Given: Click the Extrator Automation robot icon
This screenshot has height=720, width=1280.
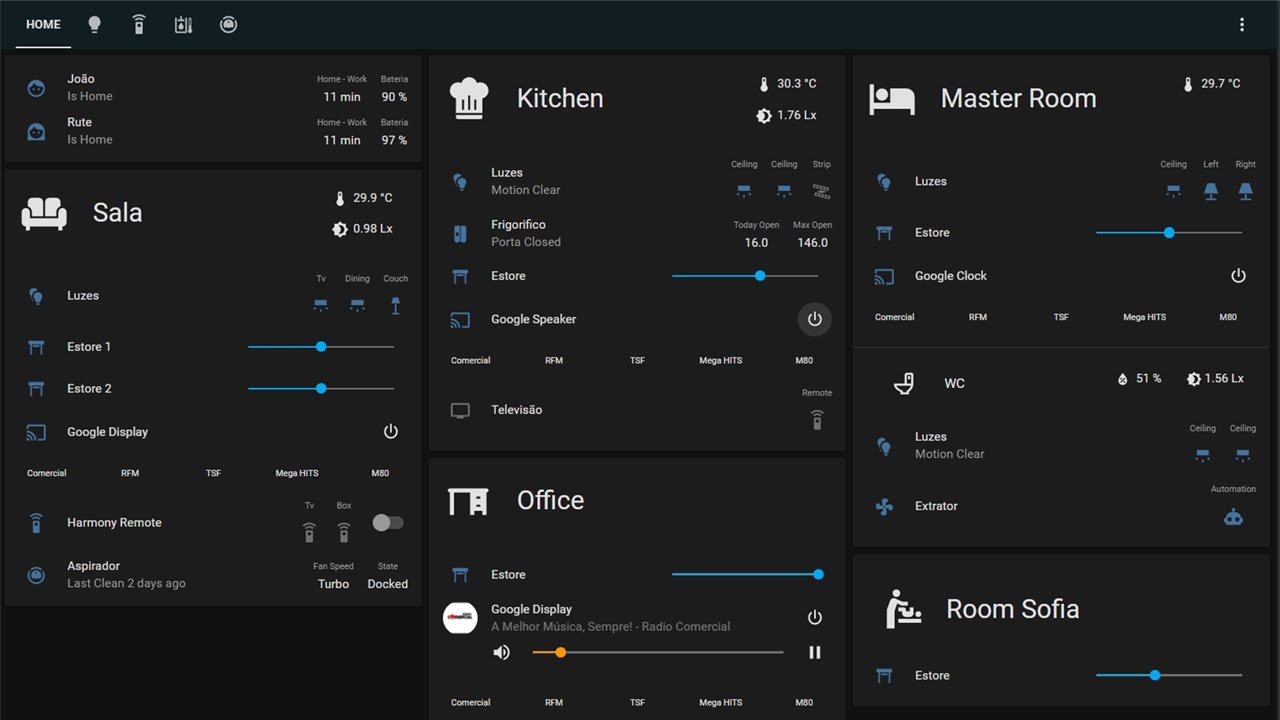Looking at the screenshot, I should pyautogui.click(x=1234, y=516).
